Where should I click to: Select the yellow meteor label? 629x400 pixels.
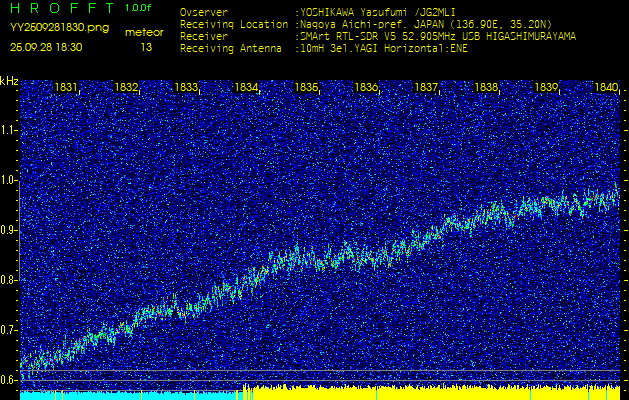[x=146, y=32]
